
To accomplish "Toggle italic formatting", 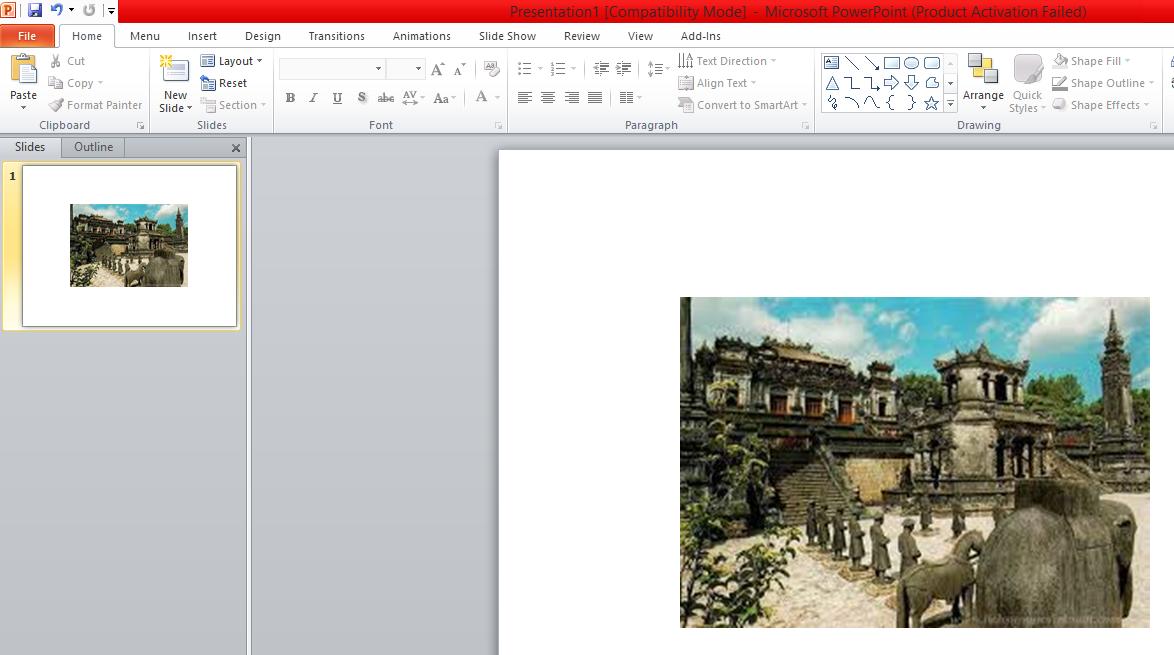I will (313, 98).
